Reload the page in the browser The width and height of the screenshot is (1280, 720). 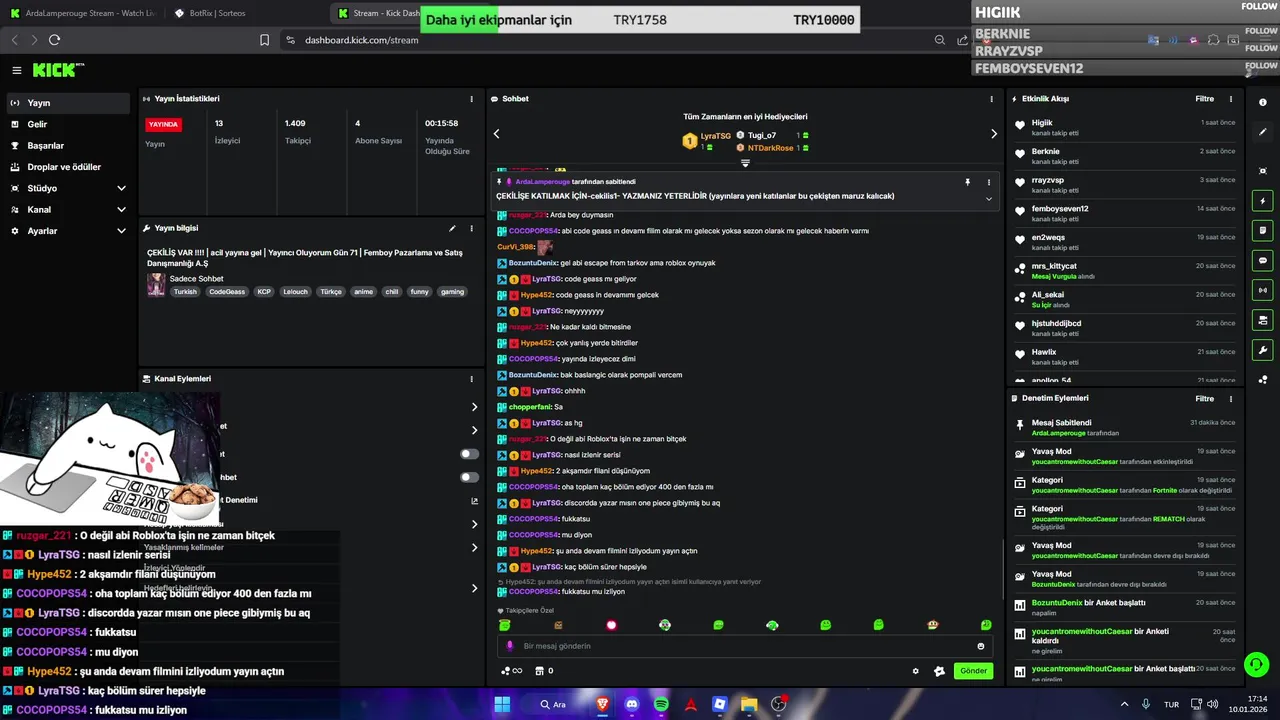(54, 40)
